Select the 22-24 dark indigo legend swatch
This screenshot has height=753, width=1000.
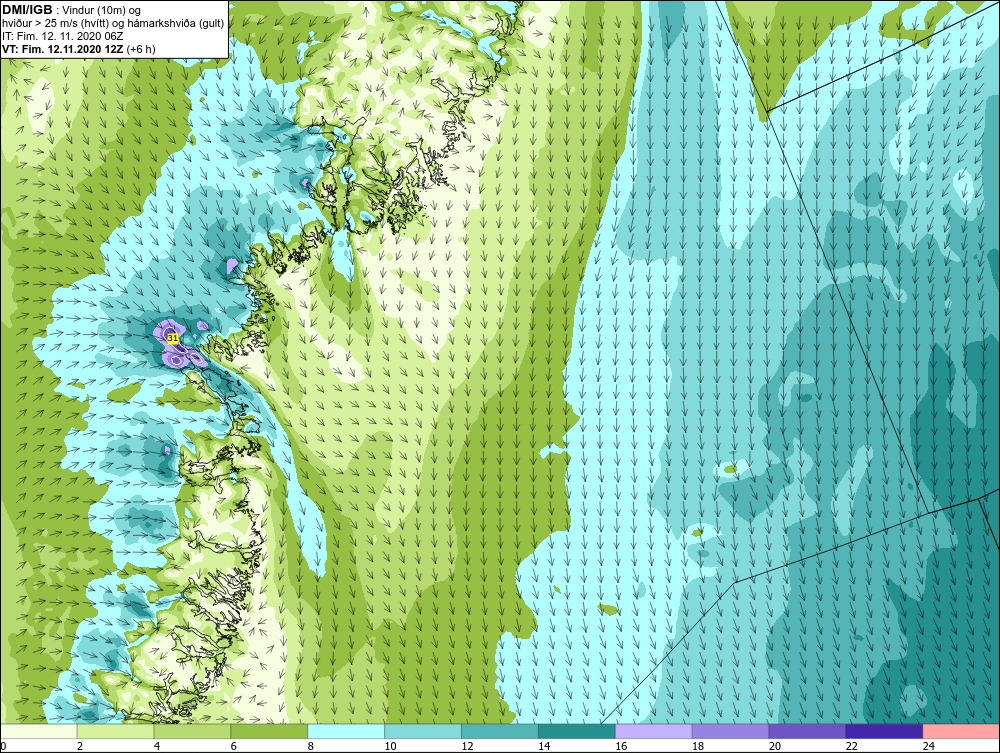[x=884, y=731]
